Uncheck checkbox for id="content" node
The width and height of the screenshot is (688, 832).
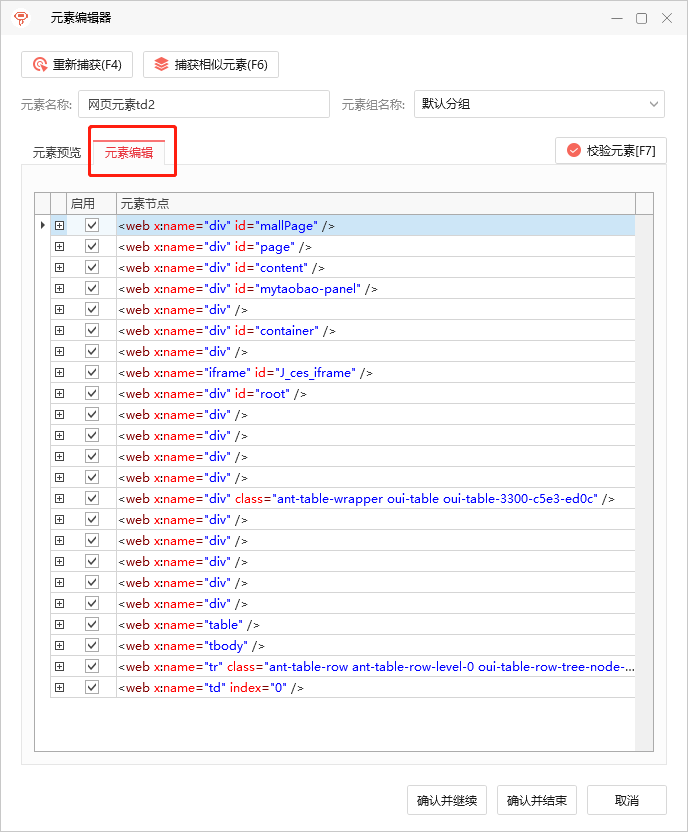point(92,267)
